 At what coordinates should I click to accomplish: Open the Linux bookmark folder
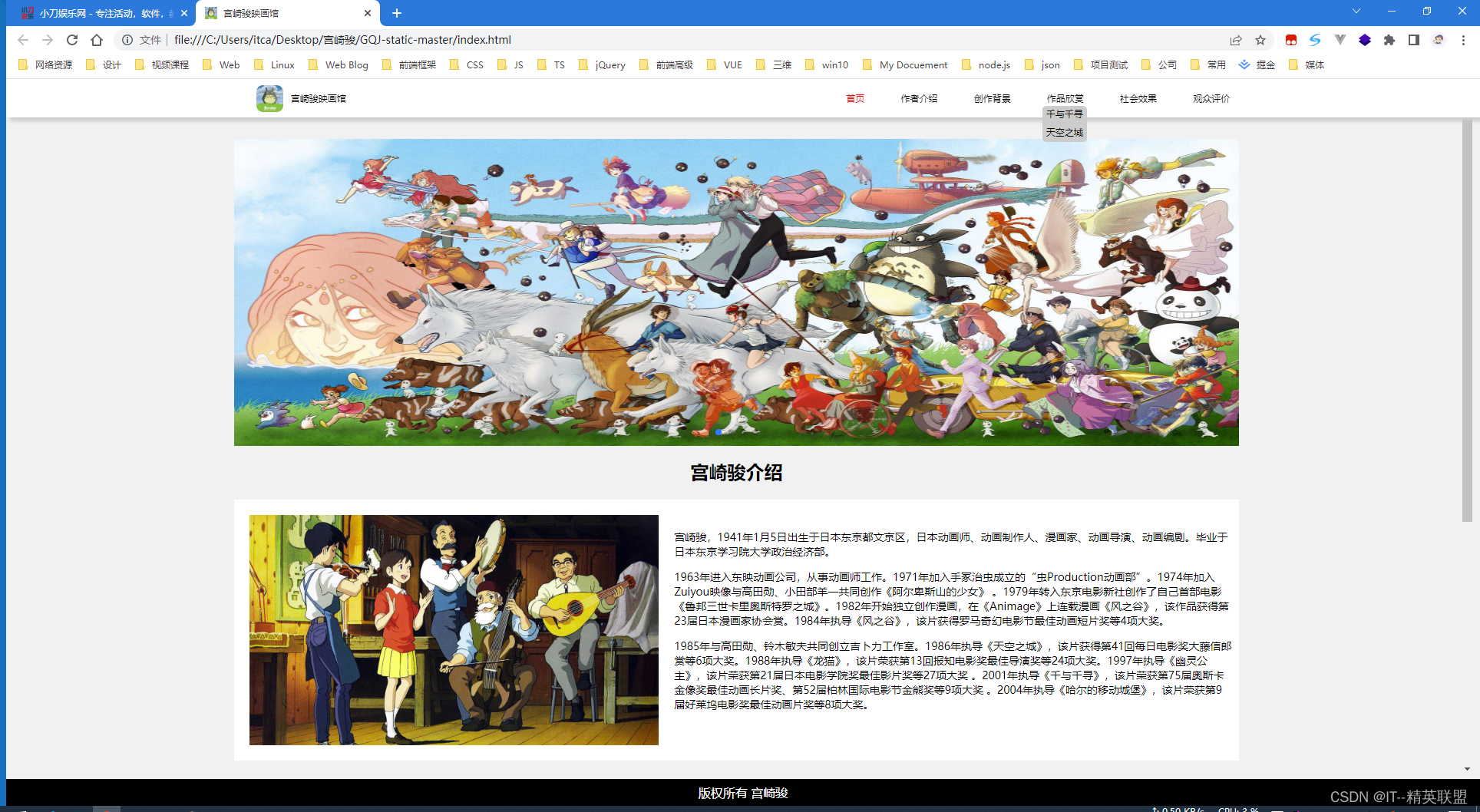[x=274, y=65]
